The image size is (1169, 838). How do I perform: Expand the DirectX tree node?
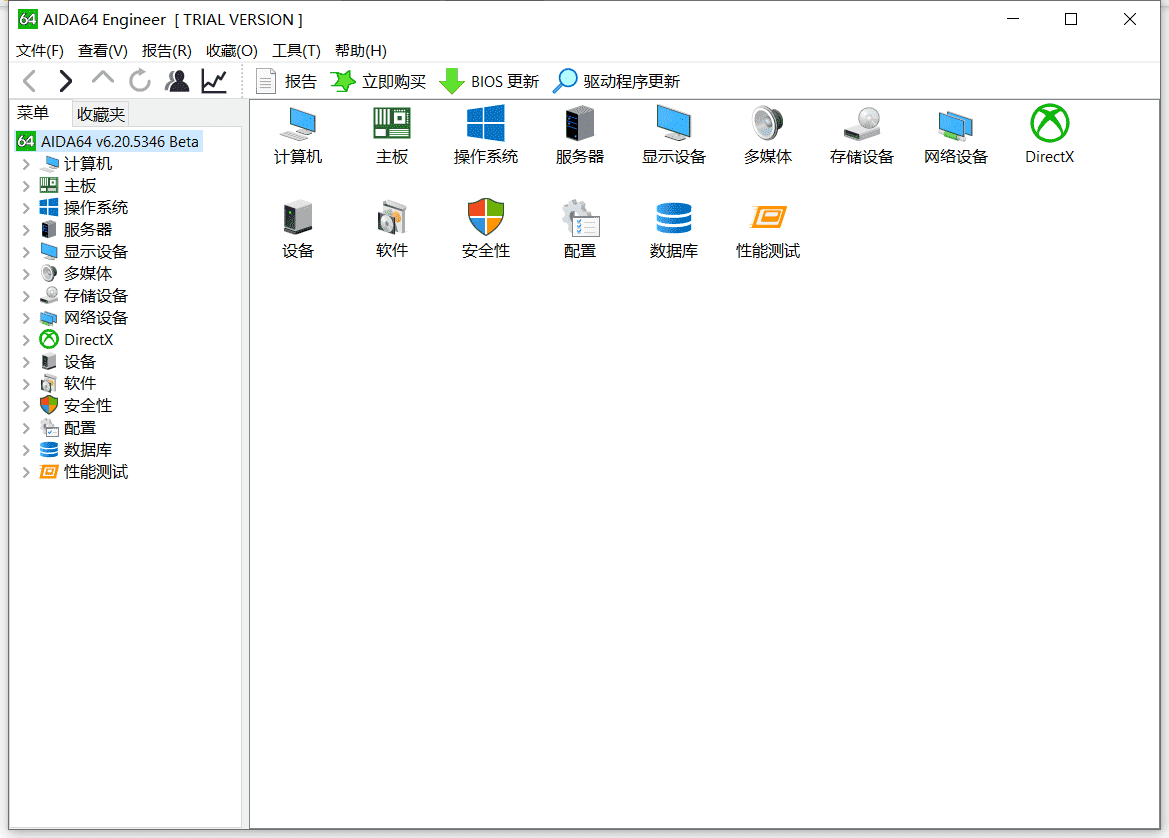coord(26,340)
